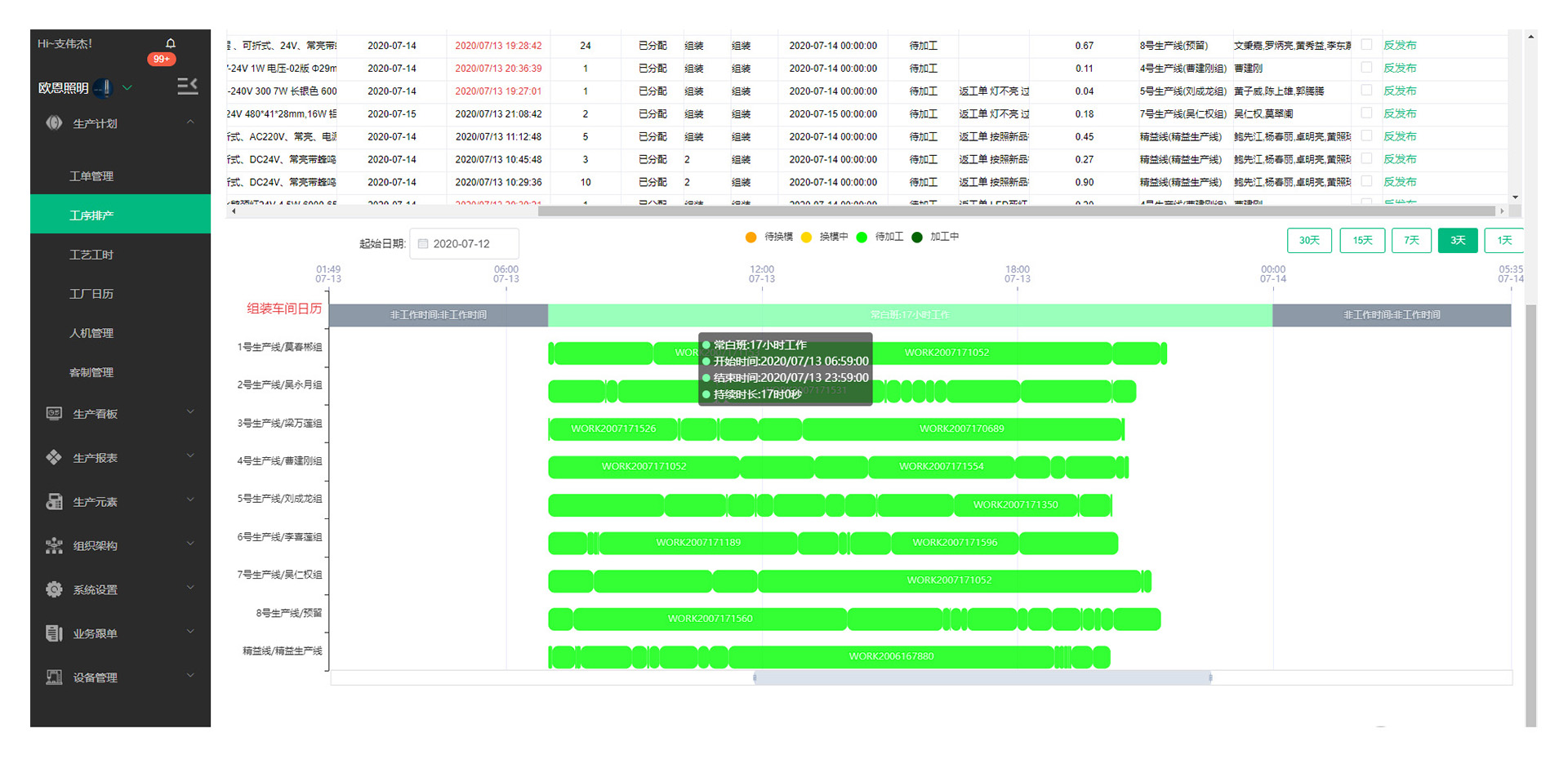Tick checkbox for 8号生产线(预留) row
This screenshot has height=764, width=1568.
1366,45
